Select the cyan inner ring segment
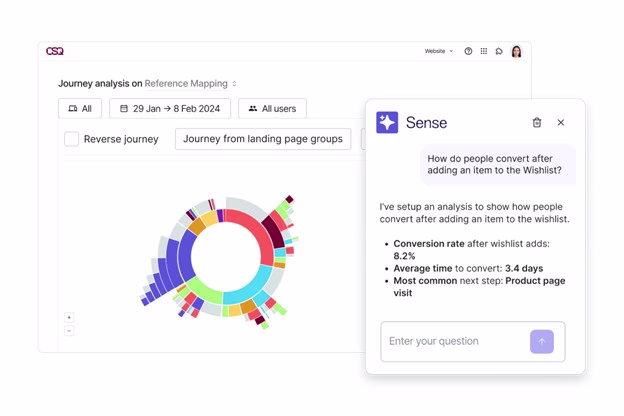The height and width of the screenshot is (416, 624). (249, 287)
